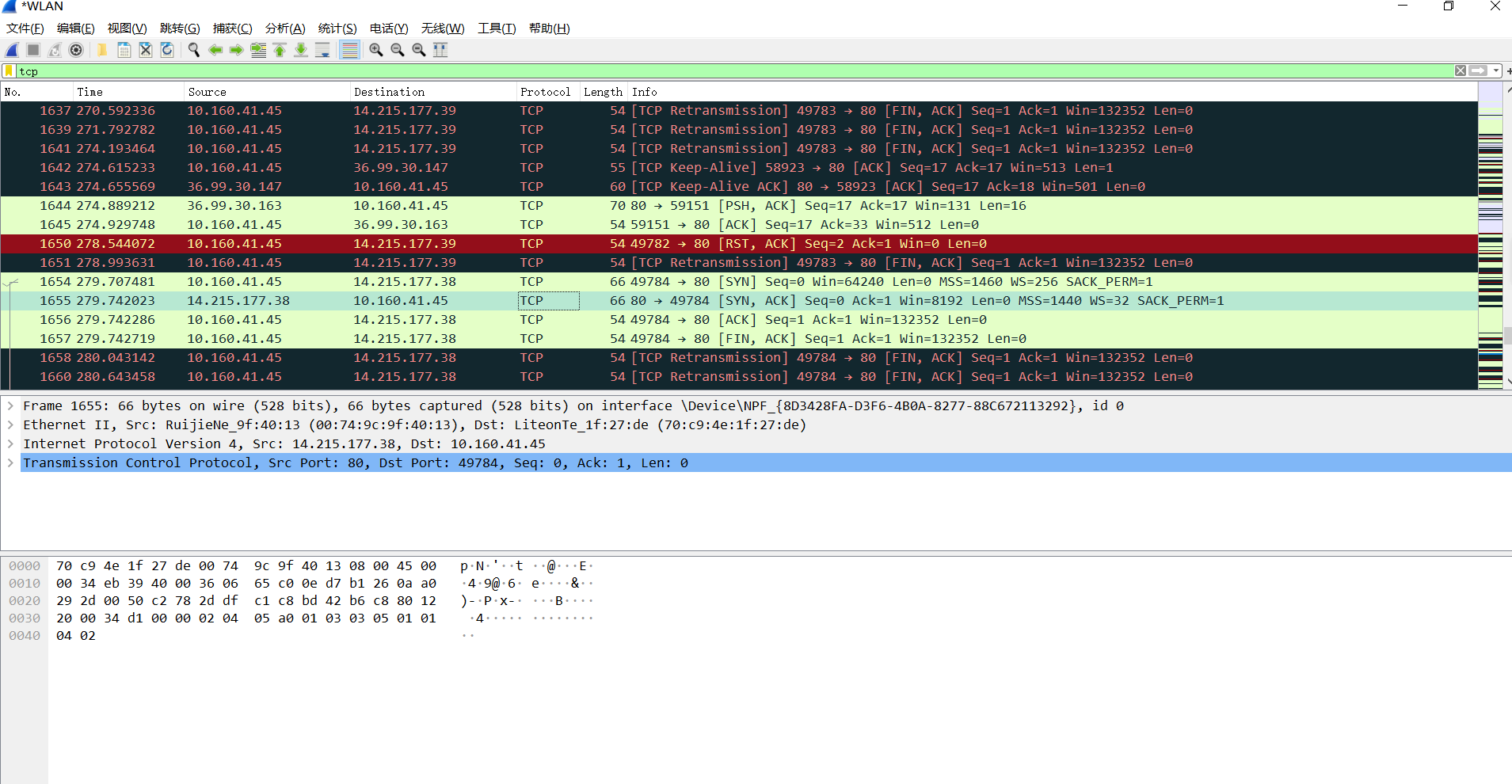Screen dimensions: 1512x784
Task: Save the capture file
Action: pos(124,50)
